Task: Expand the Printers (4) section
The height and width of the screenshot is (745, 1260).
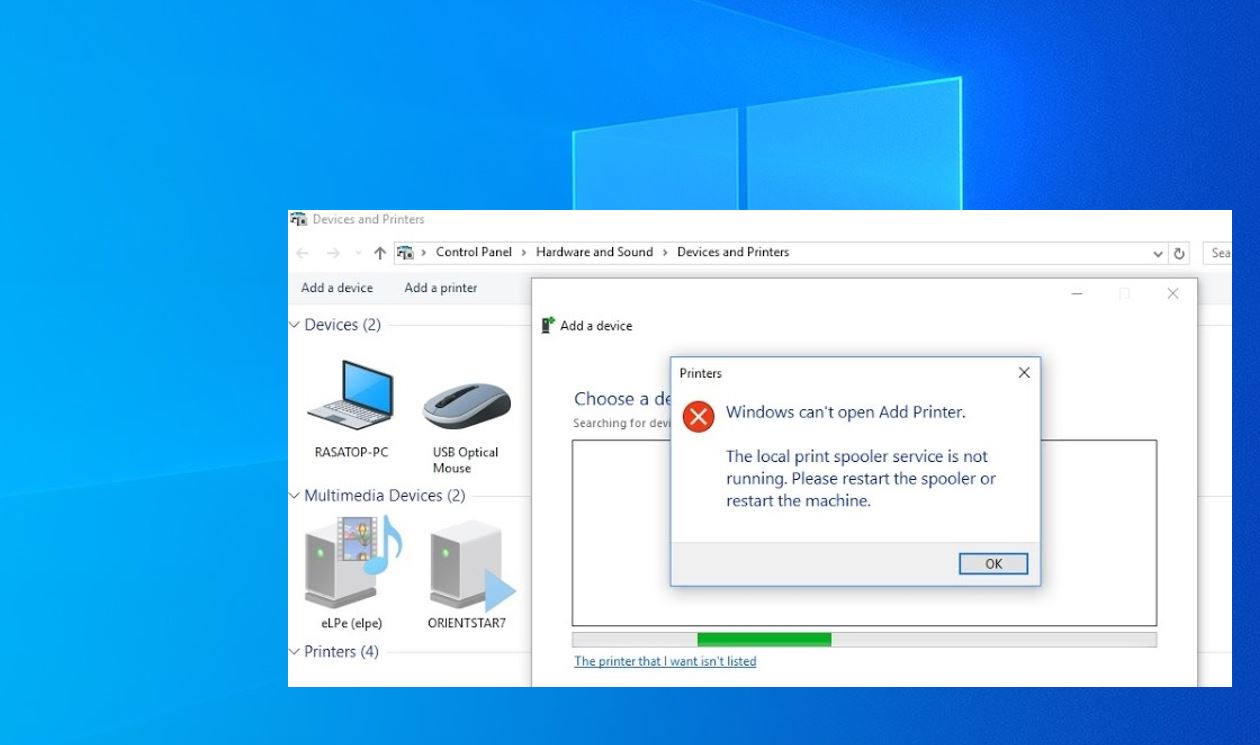Action: [294, 651]
